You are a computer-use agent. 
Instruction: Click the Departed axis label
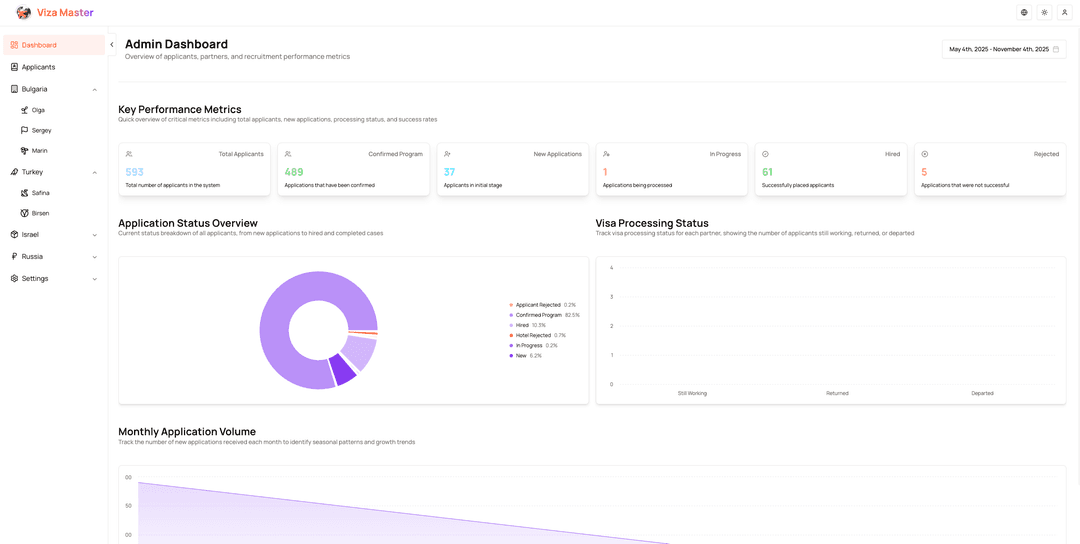[x=982, y=393]
